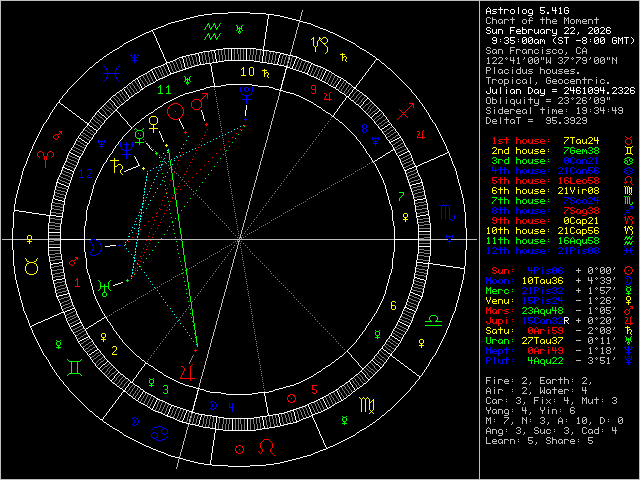Click the '3rd house: 0Can21' row text

(545, 161)
